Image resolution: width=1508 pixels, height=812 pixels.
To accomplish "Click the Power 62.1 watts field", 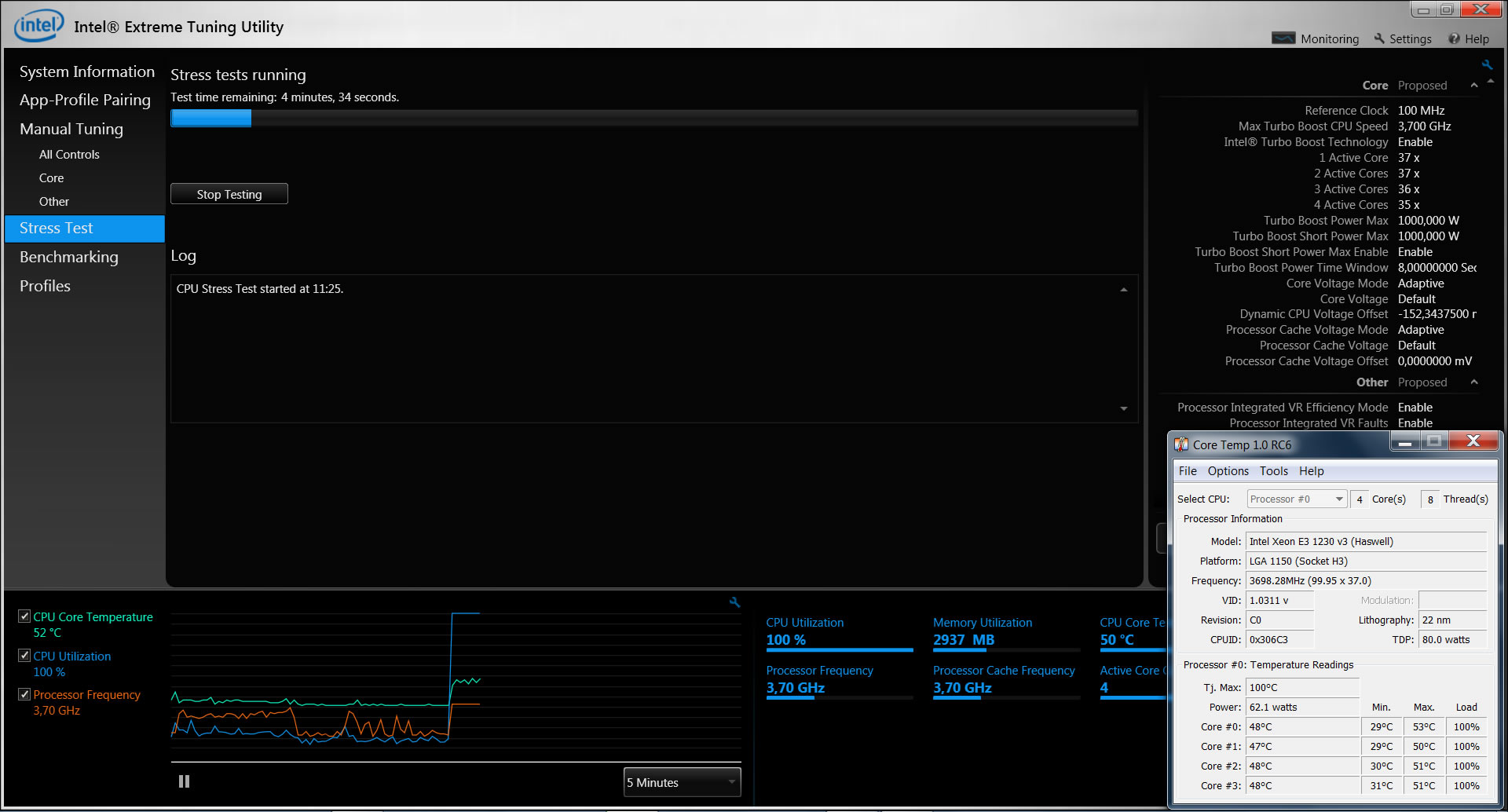I will [1302, 708].
